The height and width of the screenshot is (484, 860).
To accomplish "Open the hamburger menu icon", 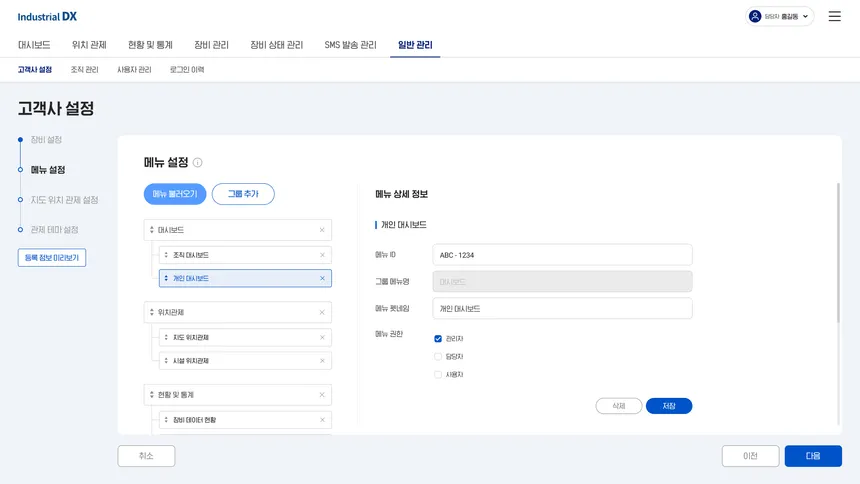I will (x=834, y=16).
